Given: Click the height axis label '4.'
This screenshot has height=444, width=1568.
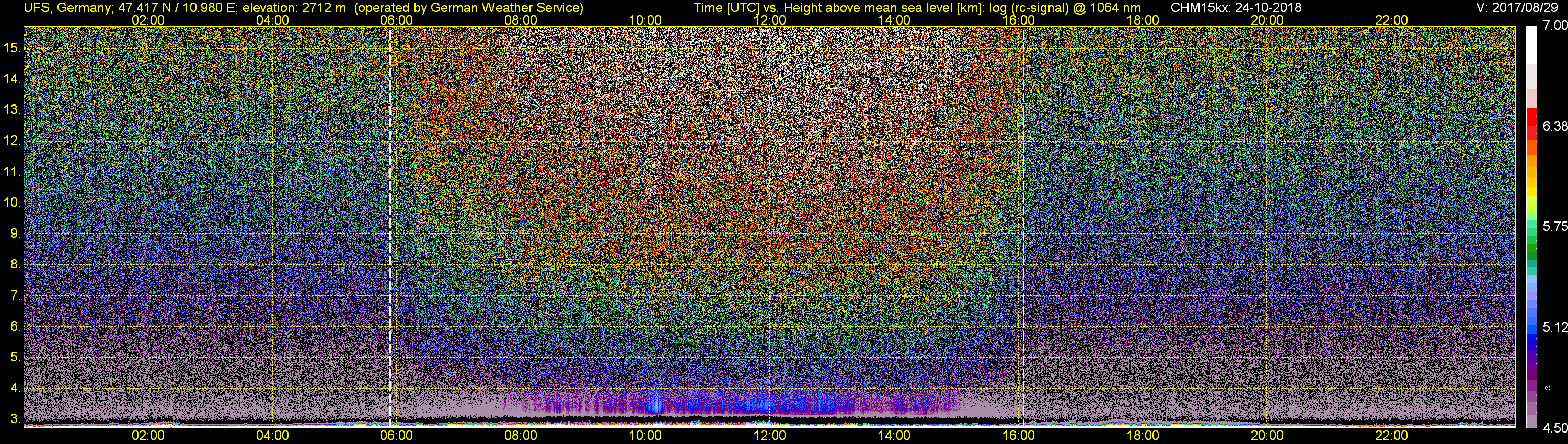Looking at the screenshot, I should (x=15, y=388).
